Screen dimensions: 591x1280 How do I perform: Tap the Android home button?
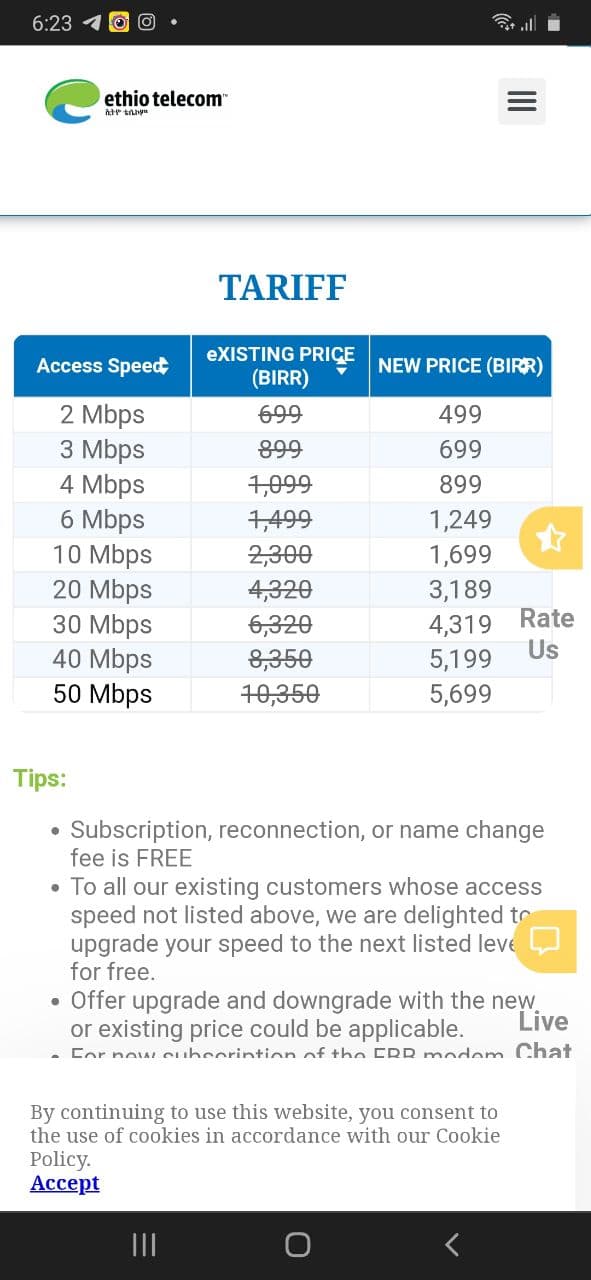coord(297,1244)
